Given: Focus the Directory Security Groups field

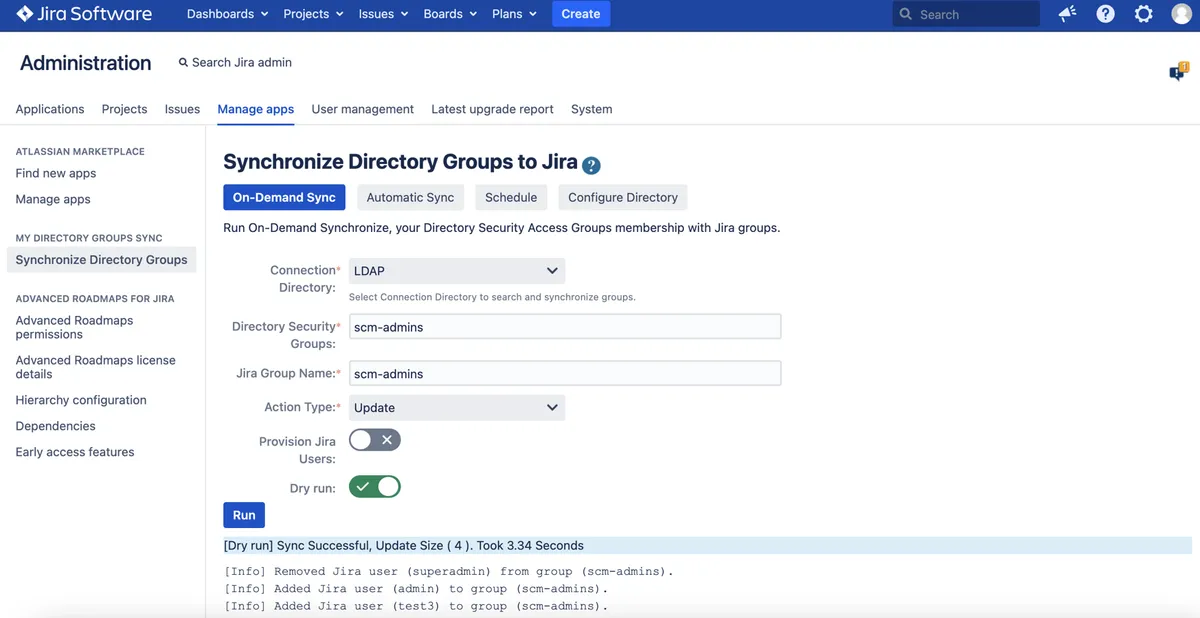Looking at the screenshot, I should point(565,327).
